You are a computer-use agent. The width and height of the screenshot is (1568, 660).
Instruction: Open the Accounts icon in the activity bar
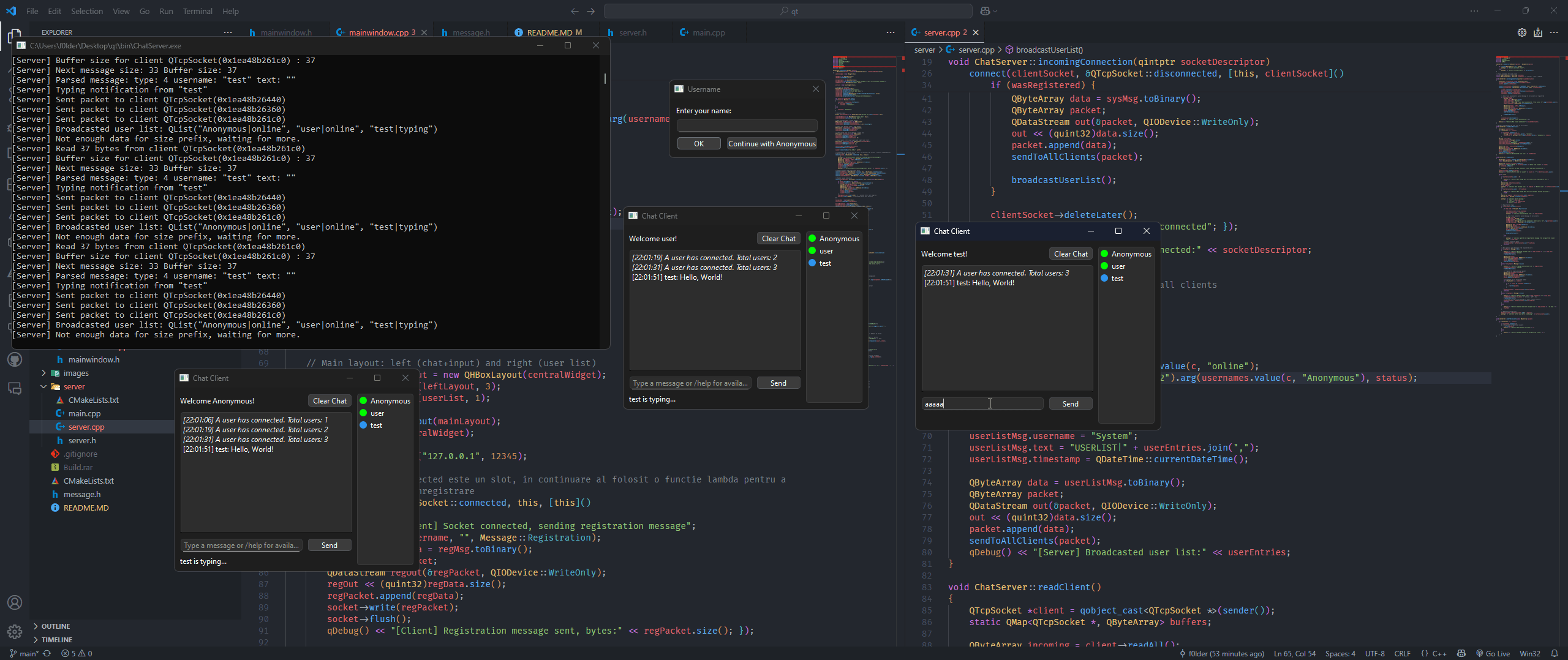[15, 602]
